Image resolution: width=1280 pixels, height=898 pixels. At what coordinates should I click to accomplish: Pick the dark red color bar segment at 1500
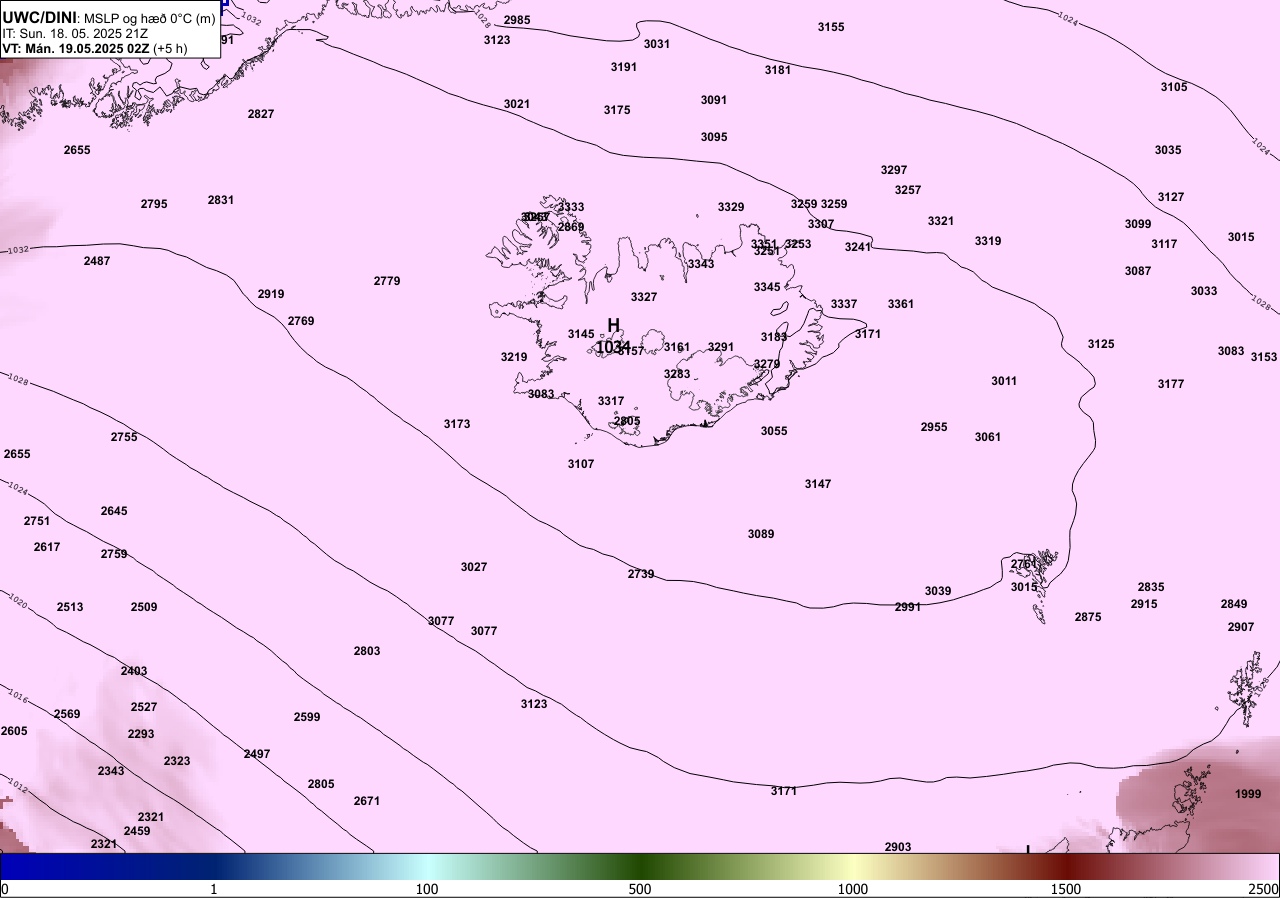click(x=1066, y=866)
